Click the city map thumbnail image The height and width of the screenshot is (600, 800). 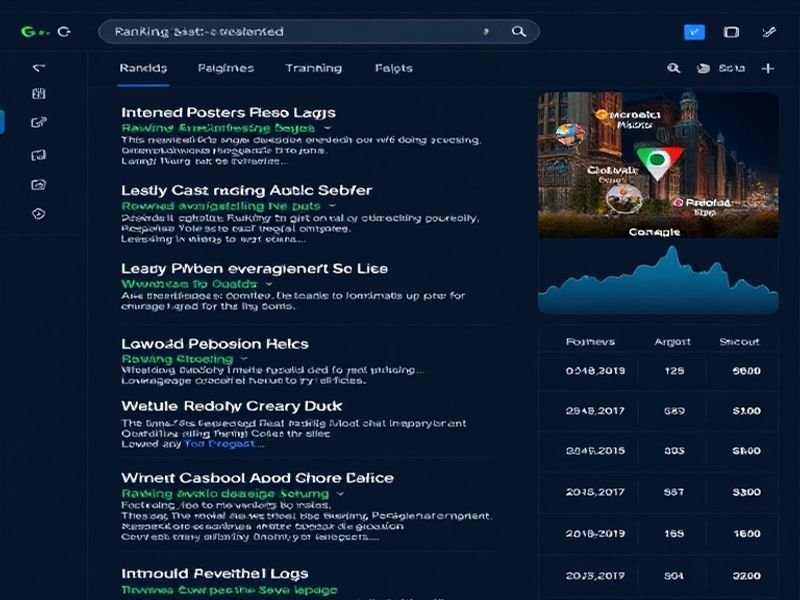coord(658,165)
